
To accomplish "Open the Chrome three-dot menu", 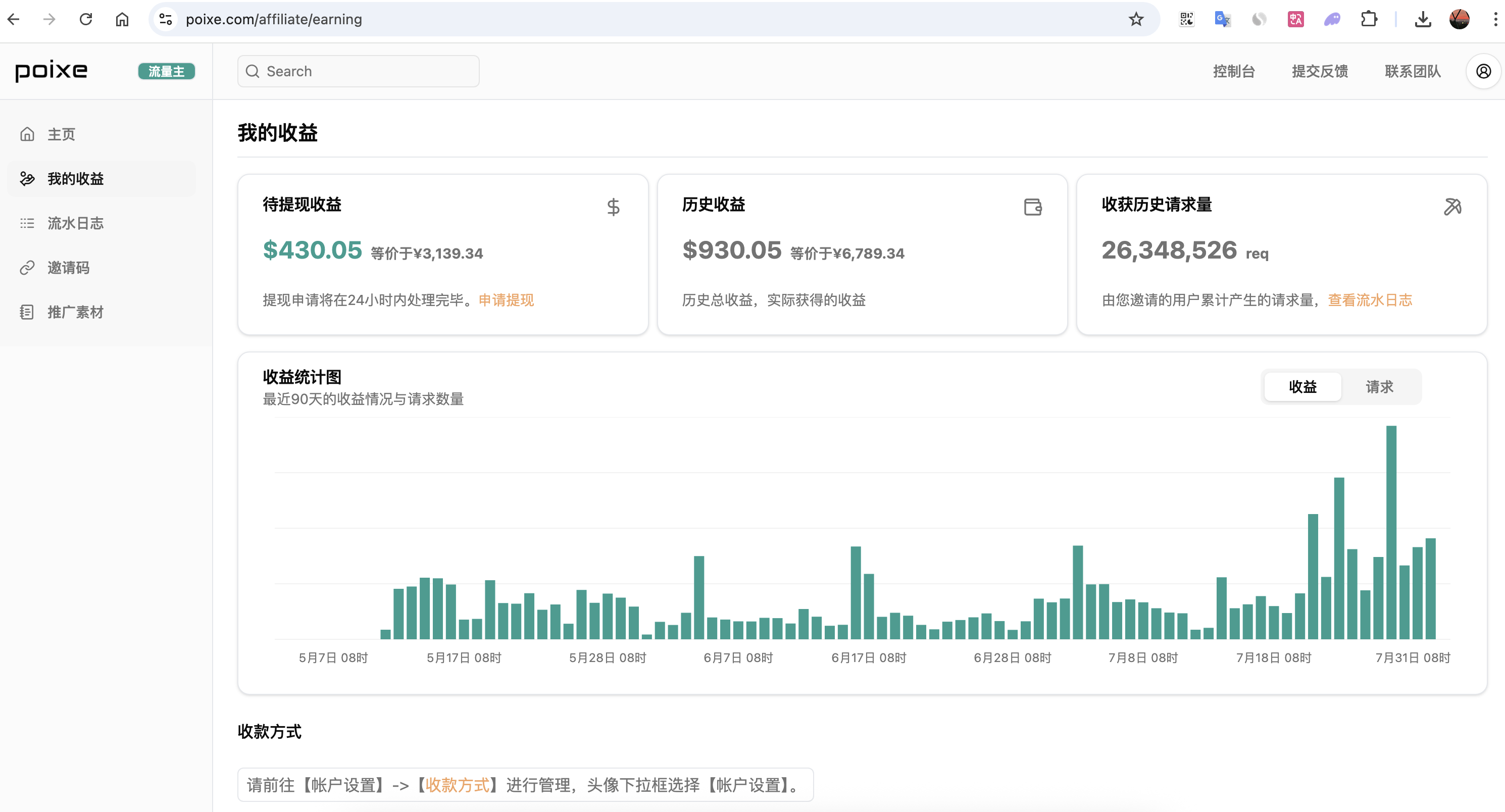I will [x=1495, y=19].
